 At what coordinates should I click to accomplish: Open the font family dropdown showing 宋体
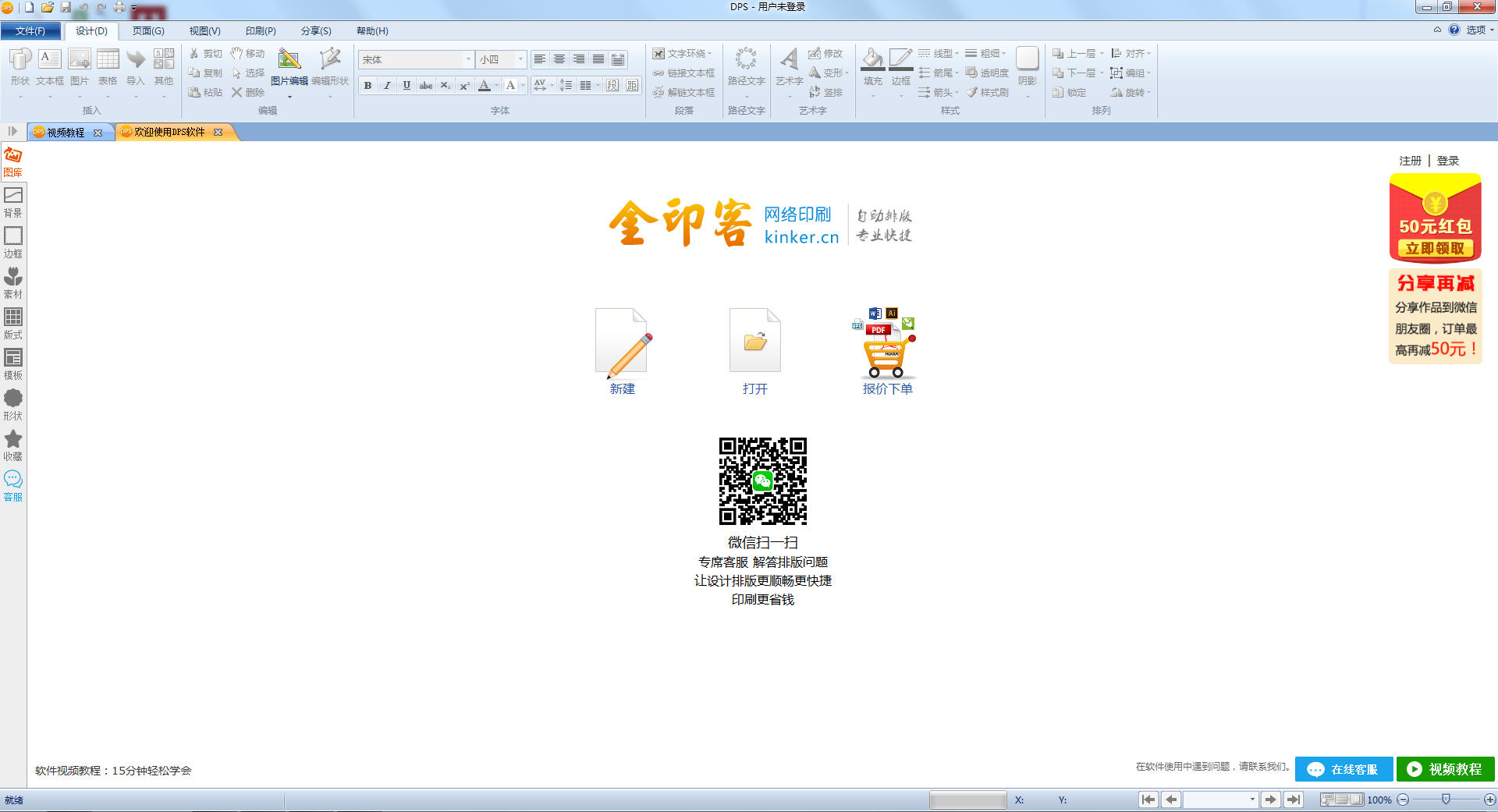coord(467,59)
